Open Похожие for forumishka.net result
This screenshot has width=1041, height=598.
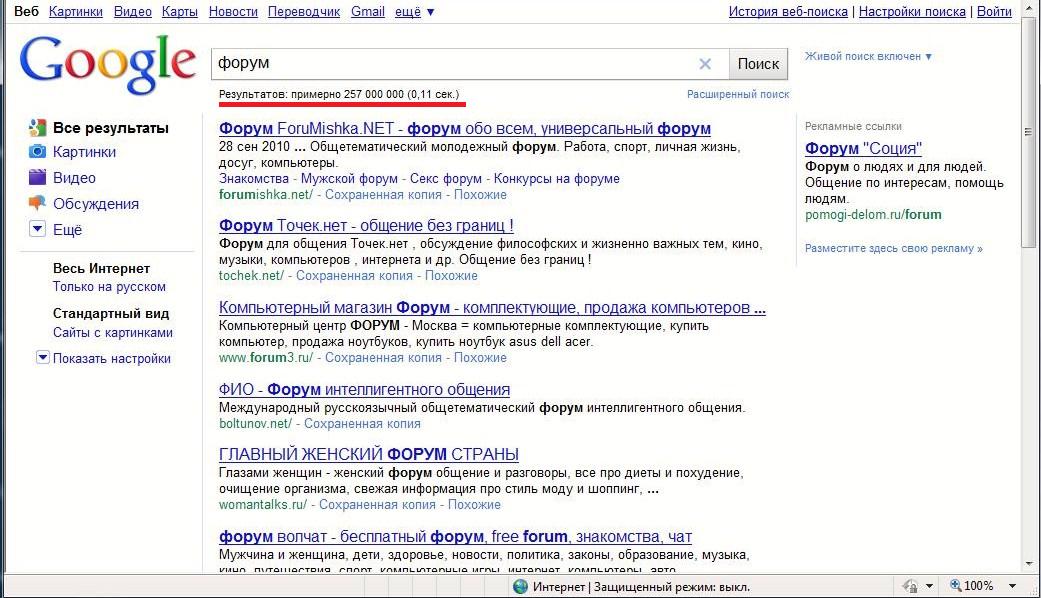coord(480,194)
